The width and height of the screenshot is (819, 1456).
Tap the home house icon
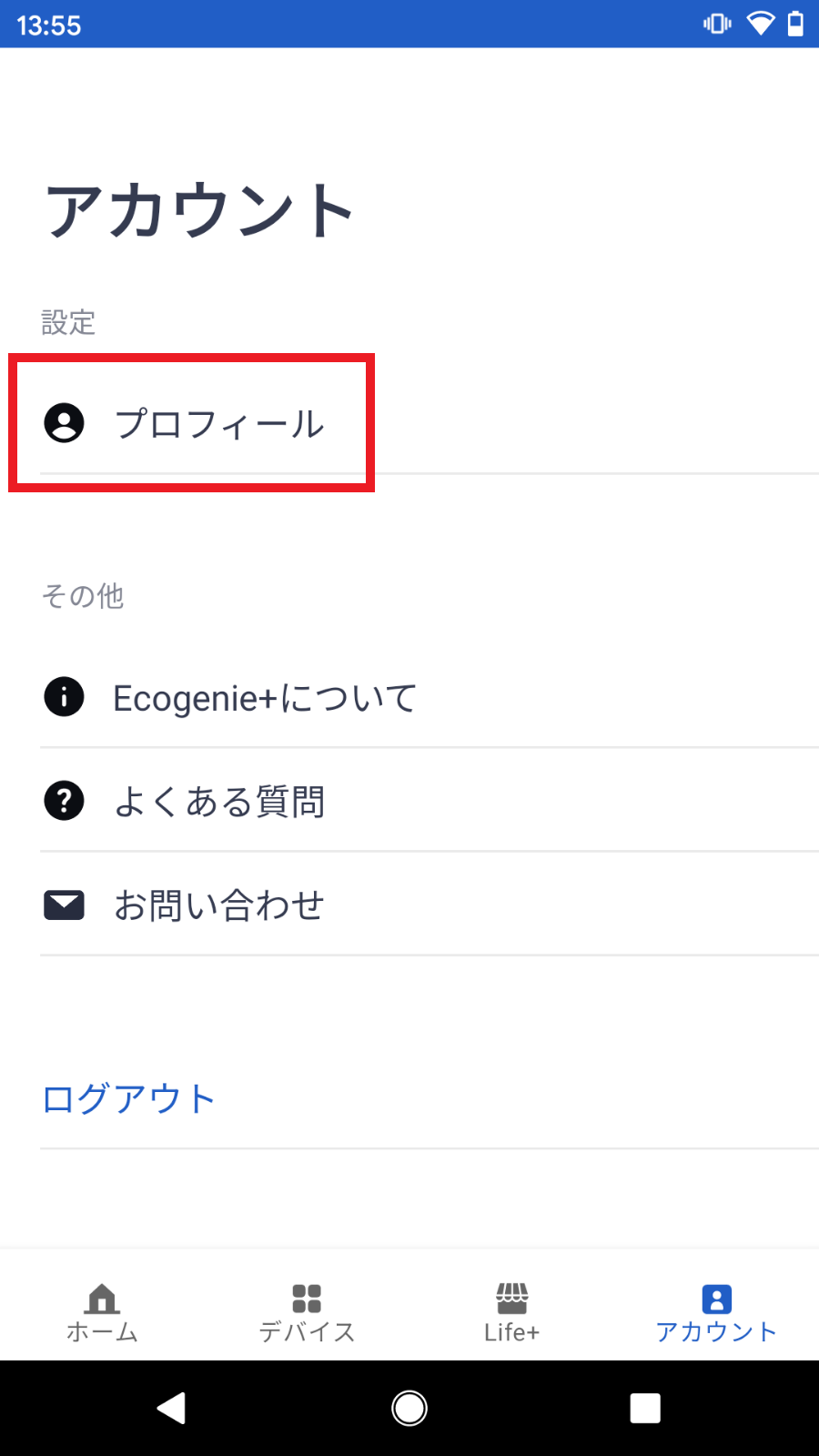pyautogui.click(x=102, y=1298)
